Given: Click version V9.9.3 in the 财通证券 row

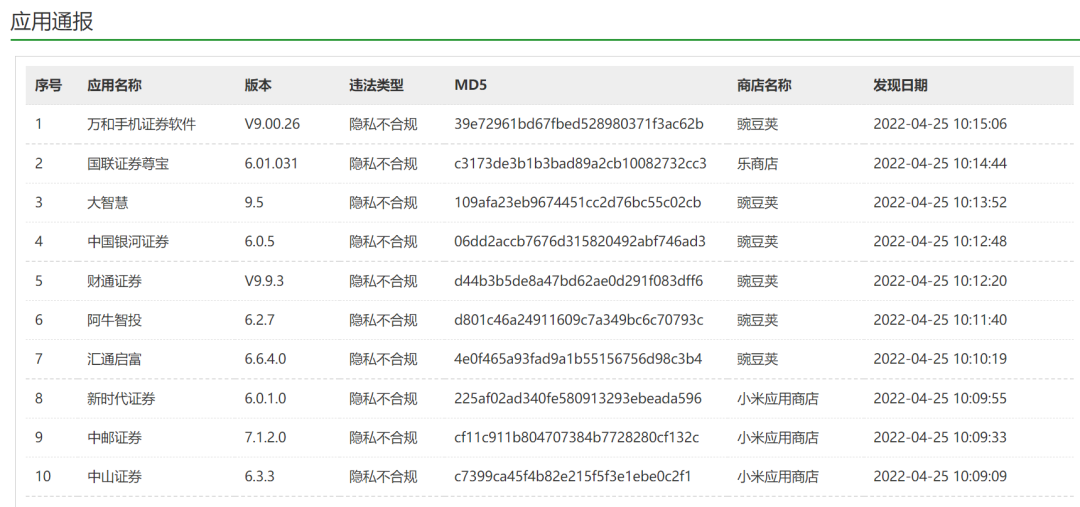Looking at the screenshot, I should click(264, 281).
